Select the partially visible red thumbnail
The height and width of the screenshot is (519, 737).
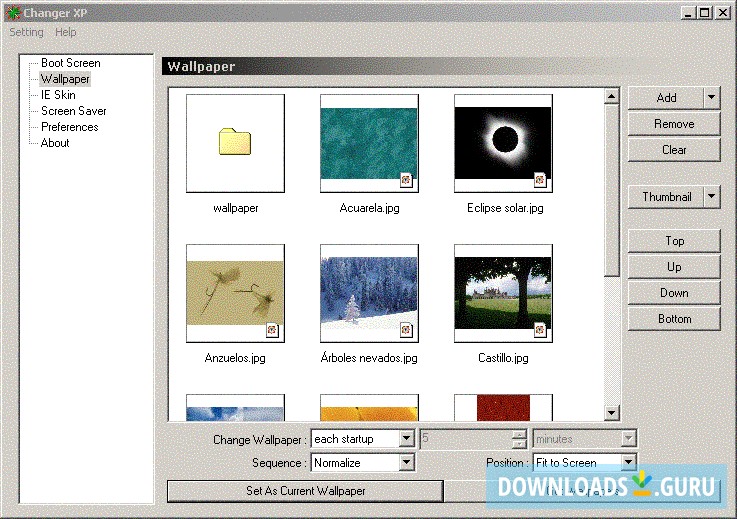tap(503, 408)
